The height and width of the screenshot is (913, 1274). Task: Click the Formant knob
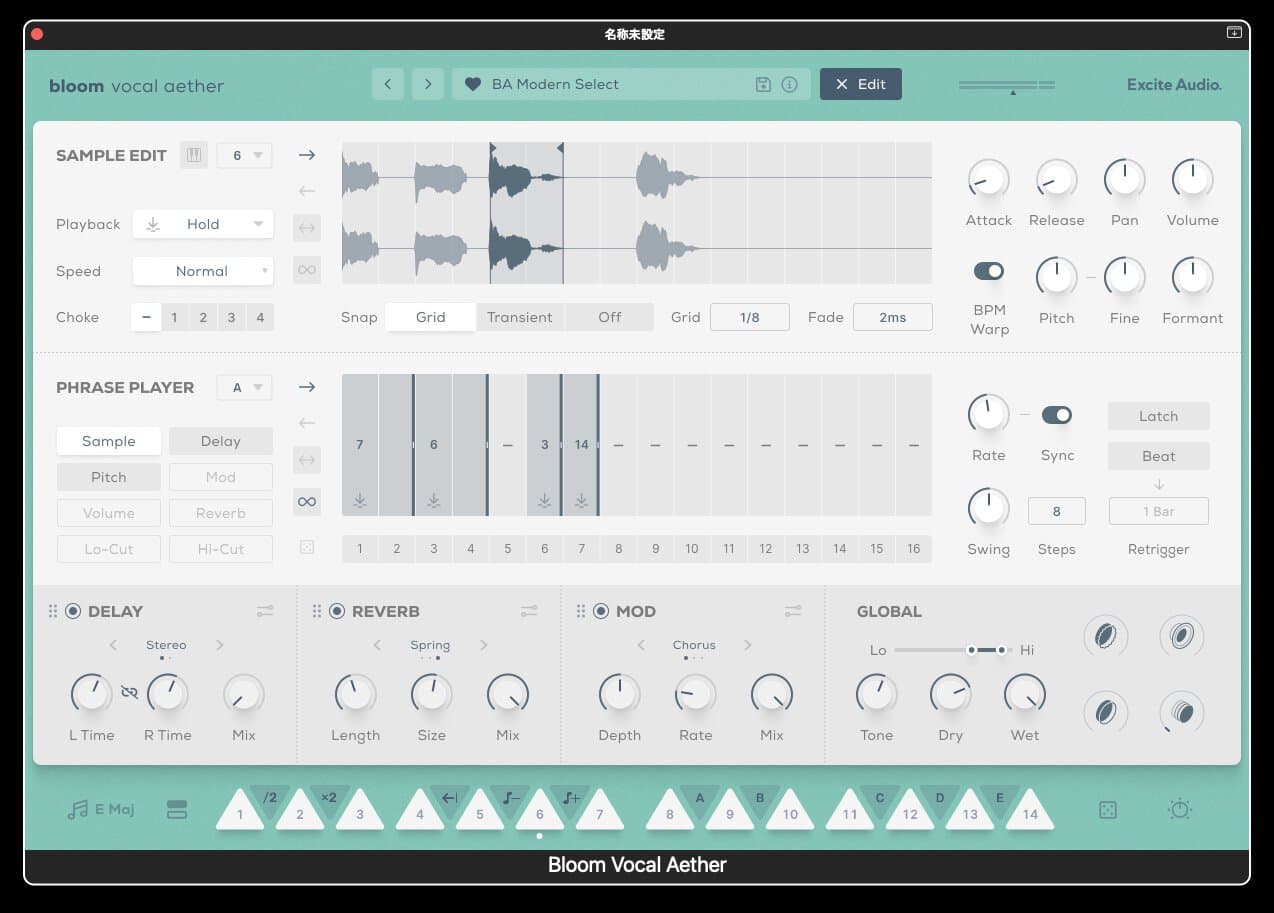tap(1192, 277)
